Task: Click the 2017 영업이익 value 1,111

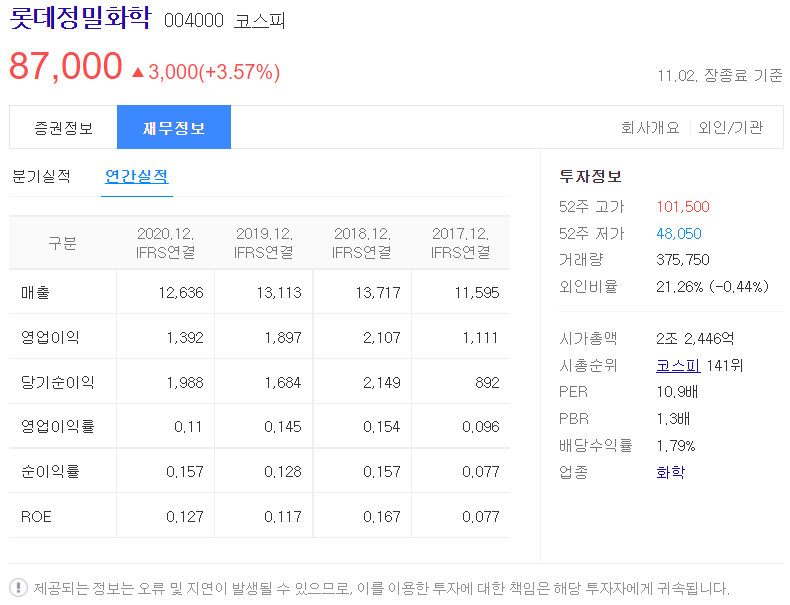Action: [x=481, y=338]
